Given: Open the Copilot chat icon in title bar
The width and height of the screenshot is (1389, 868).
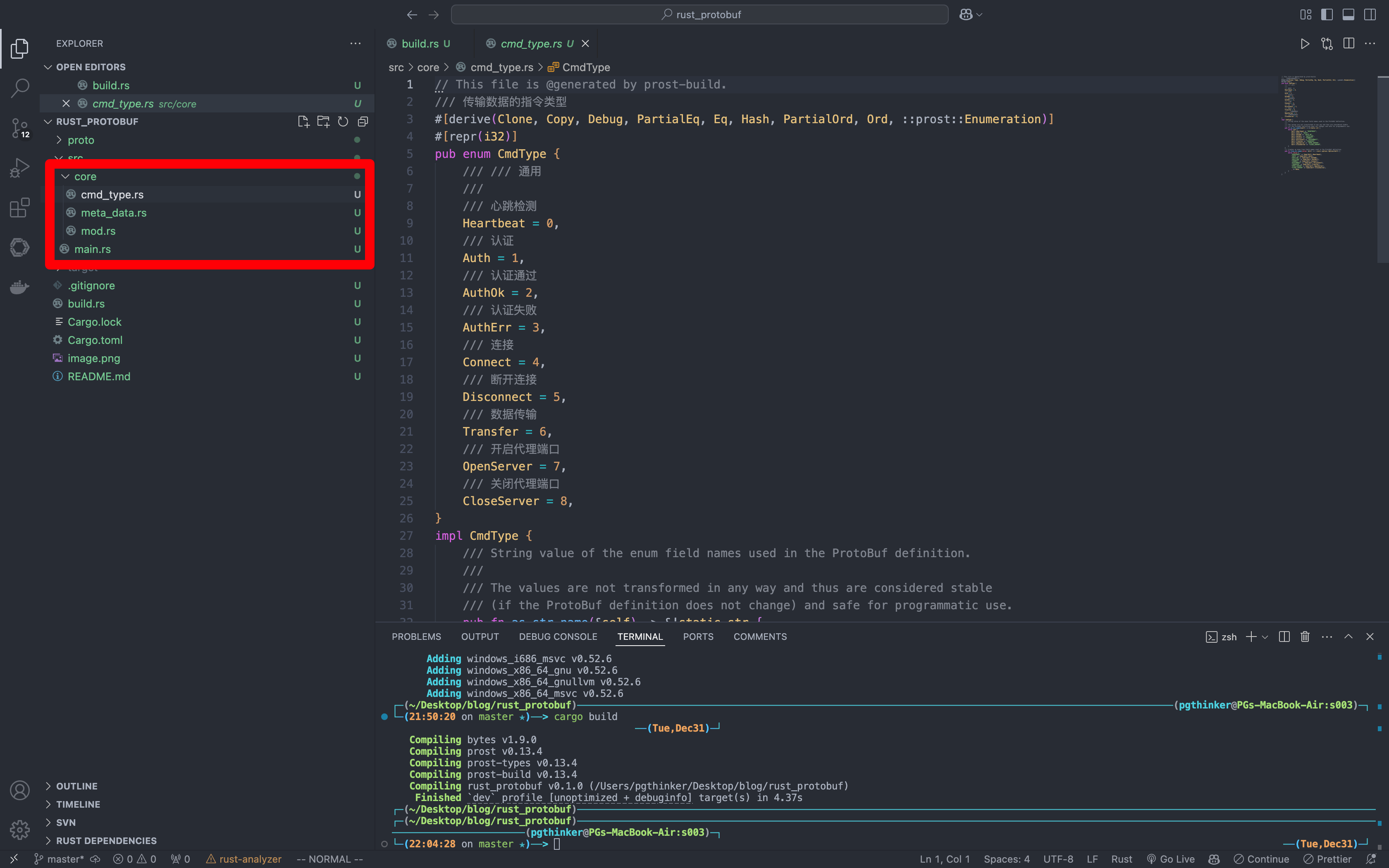Looking at the screenshot, I should coord(966,14).
